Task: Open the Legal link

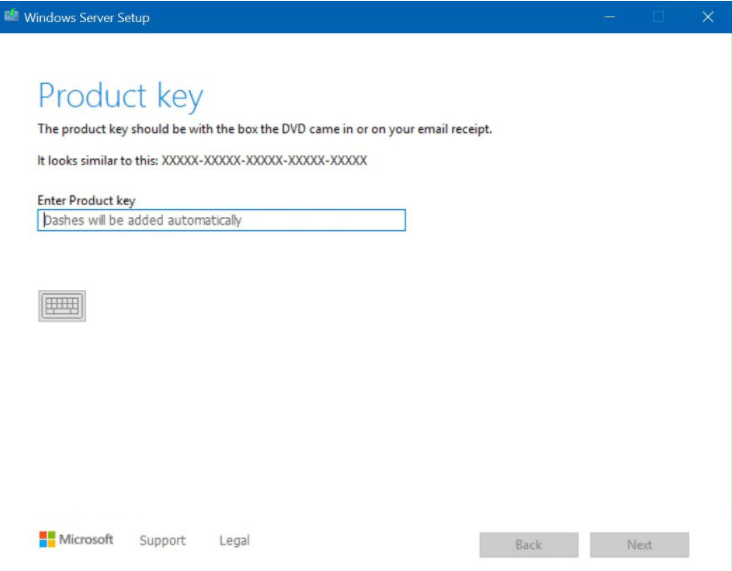Action: 234,541
